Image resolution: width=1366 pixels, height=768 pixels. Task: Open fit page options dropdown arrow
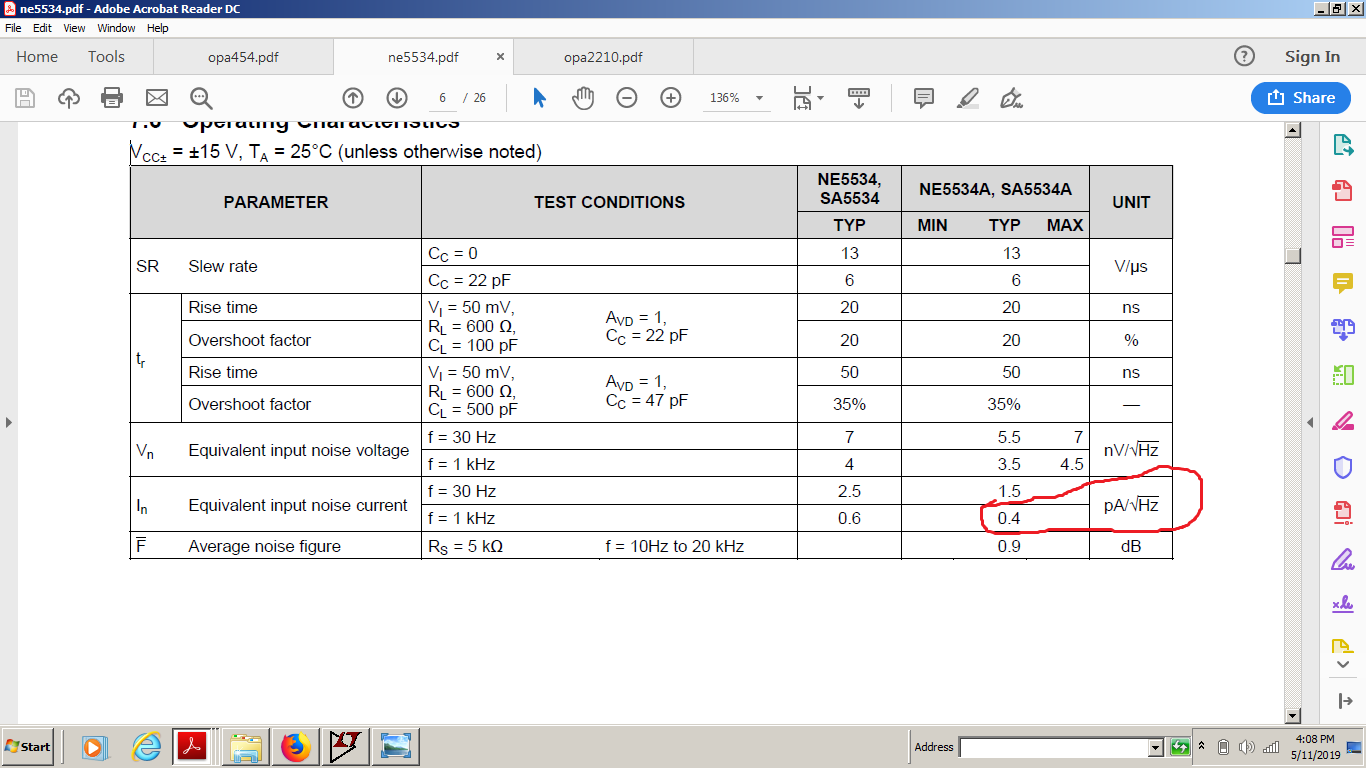[820, 98]
